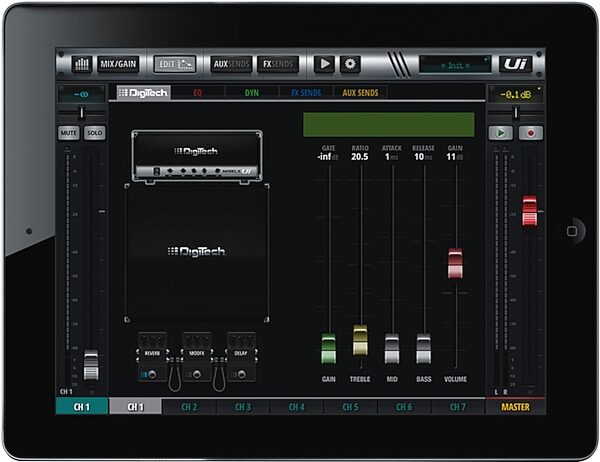Click master level readout -0.1 dB

516,94
